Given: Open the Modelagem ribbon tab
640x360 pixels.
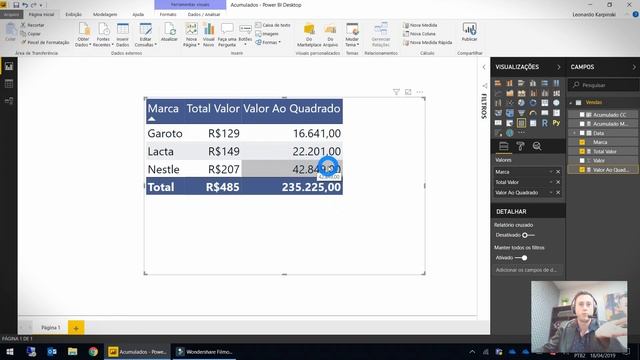Looking at the screenshot, I should tap(105, 14).
